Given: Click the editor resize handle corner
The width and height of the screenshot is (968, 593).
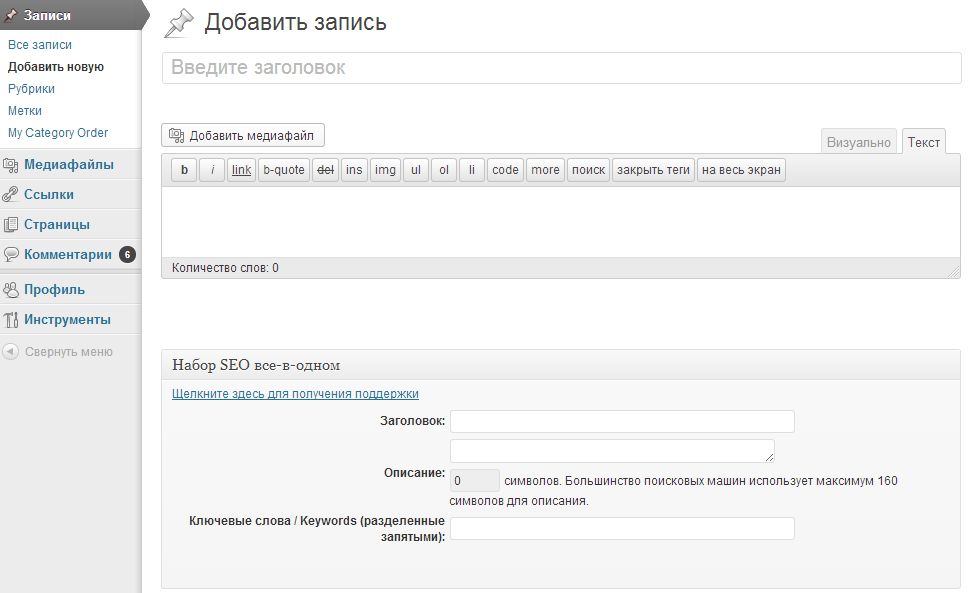Looking at the screenshot, I should (954, 272).
